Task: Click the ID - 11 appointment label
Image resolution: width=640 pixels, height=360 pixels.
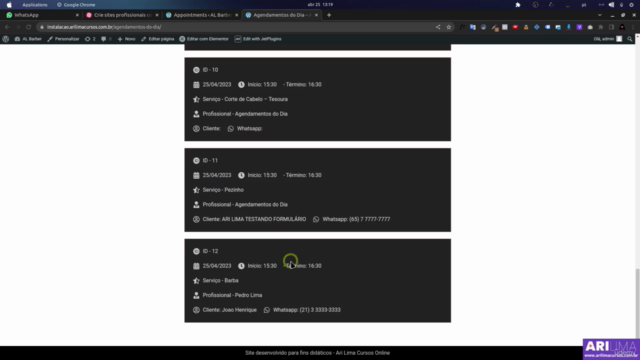Action: [x=210, y=160]
